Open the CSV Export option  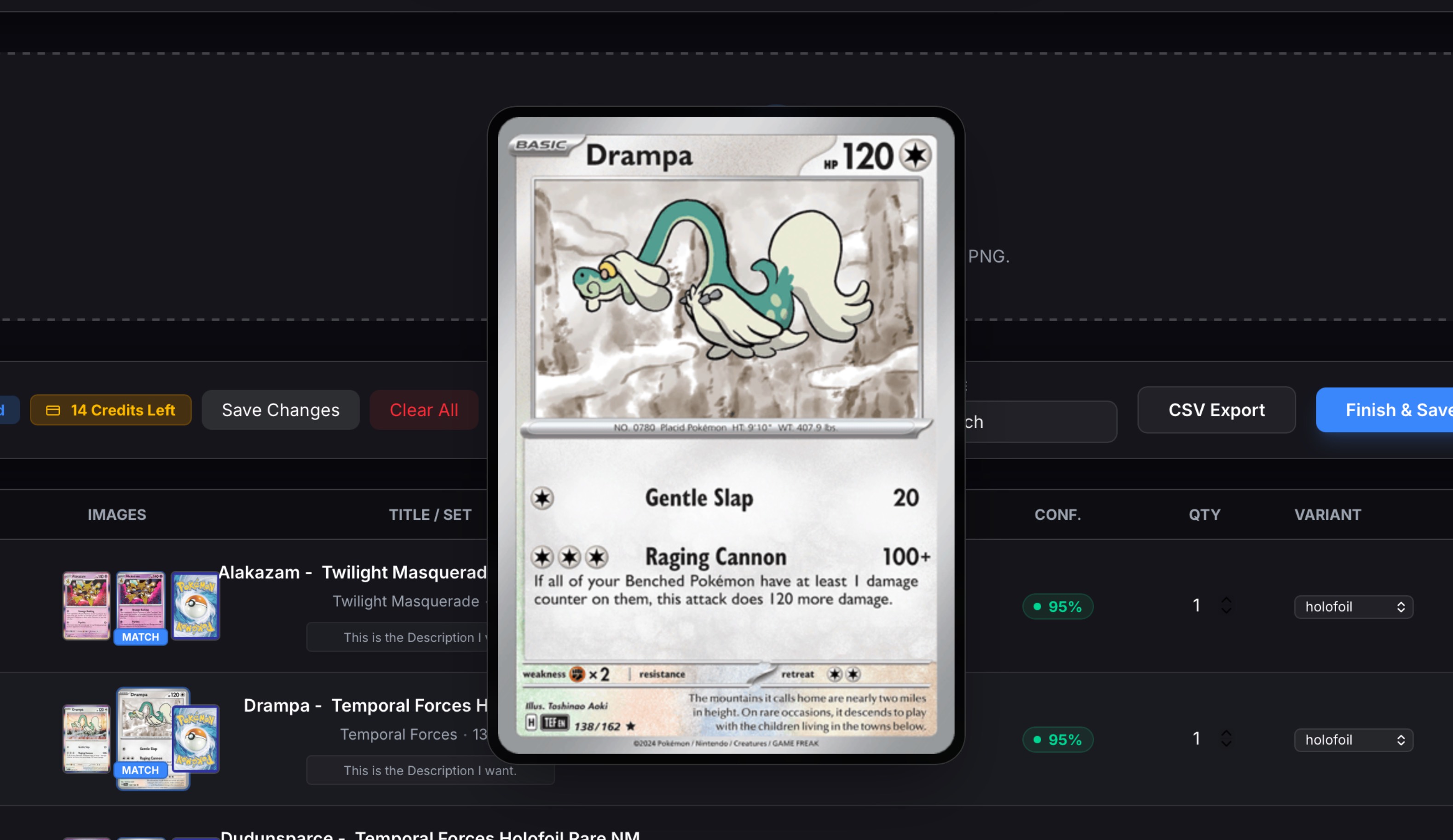click(x=1217, y=410)
